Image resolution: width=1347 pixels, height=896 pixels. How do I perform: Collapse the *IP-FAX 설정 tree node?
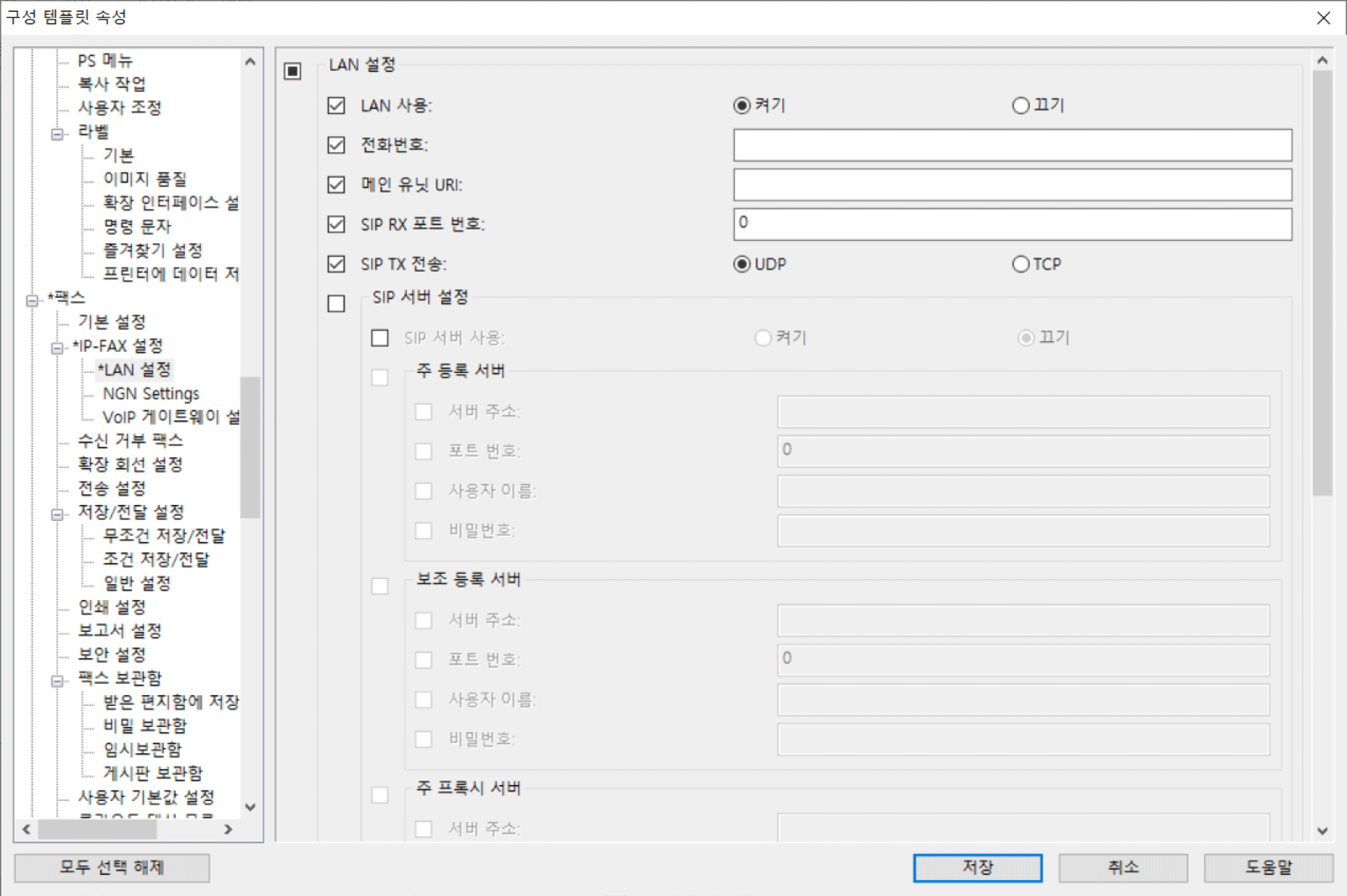tap(57, 348)
